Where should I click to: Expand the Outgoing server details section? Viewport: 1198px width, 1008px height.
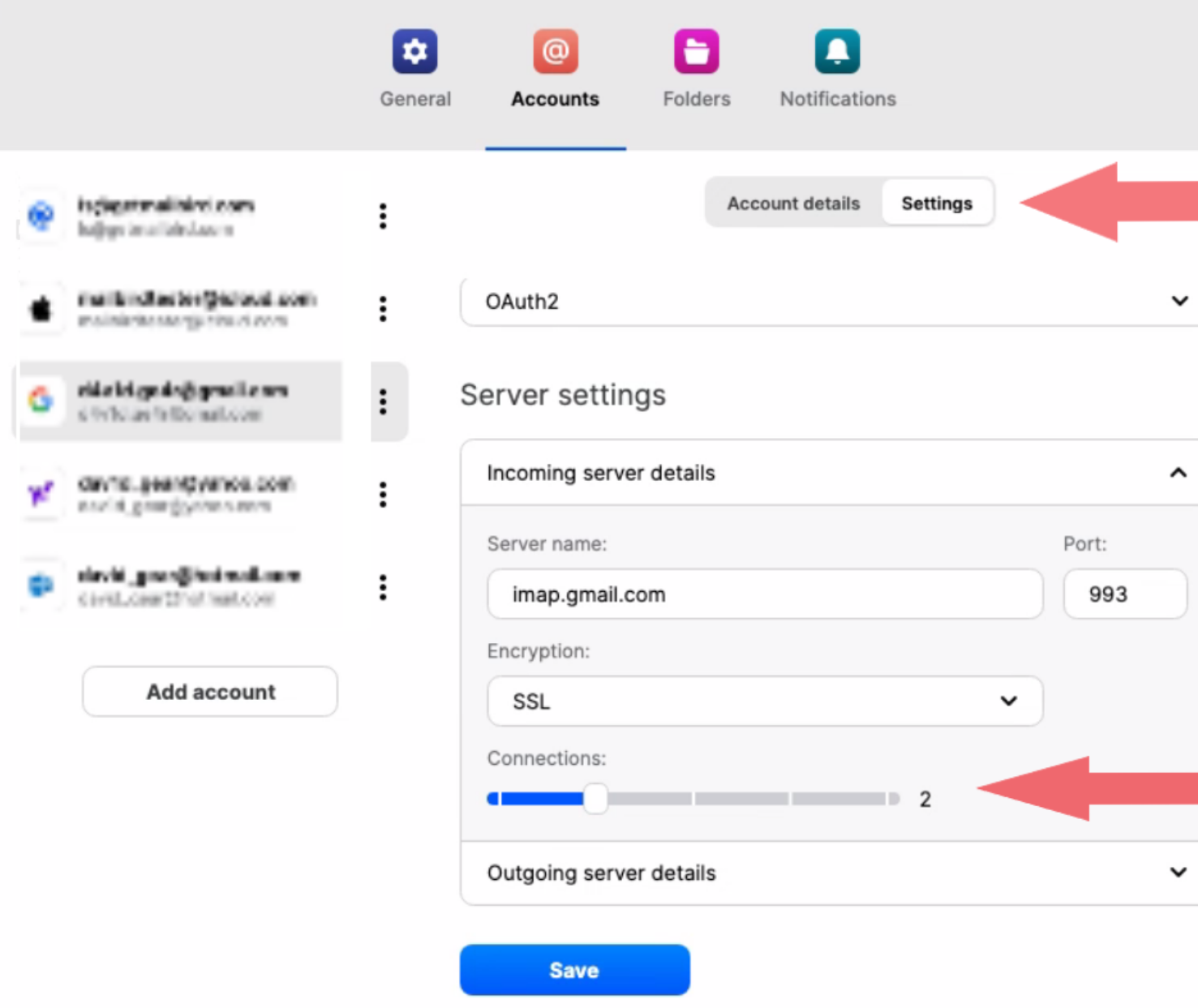[x=1177, y=873]
